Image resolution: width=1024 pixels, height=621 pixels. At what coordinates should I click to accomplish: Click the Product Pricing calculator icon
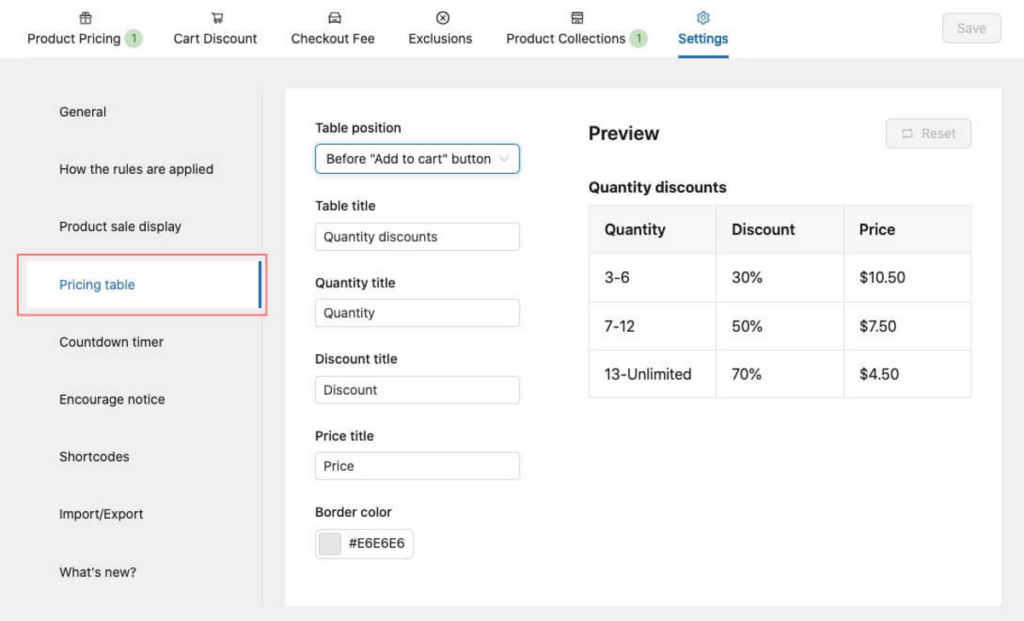(85, 17)
